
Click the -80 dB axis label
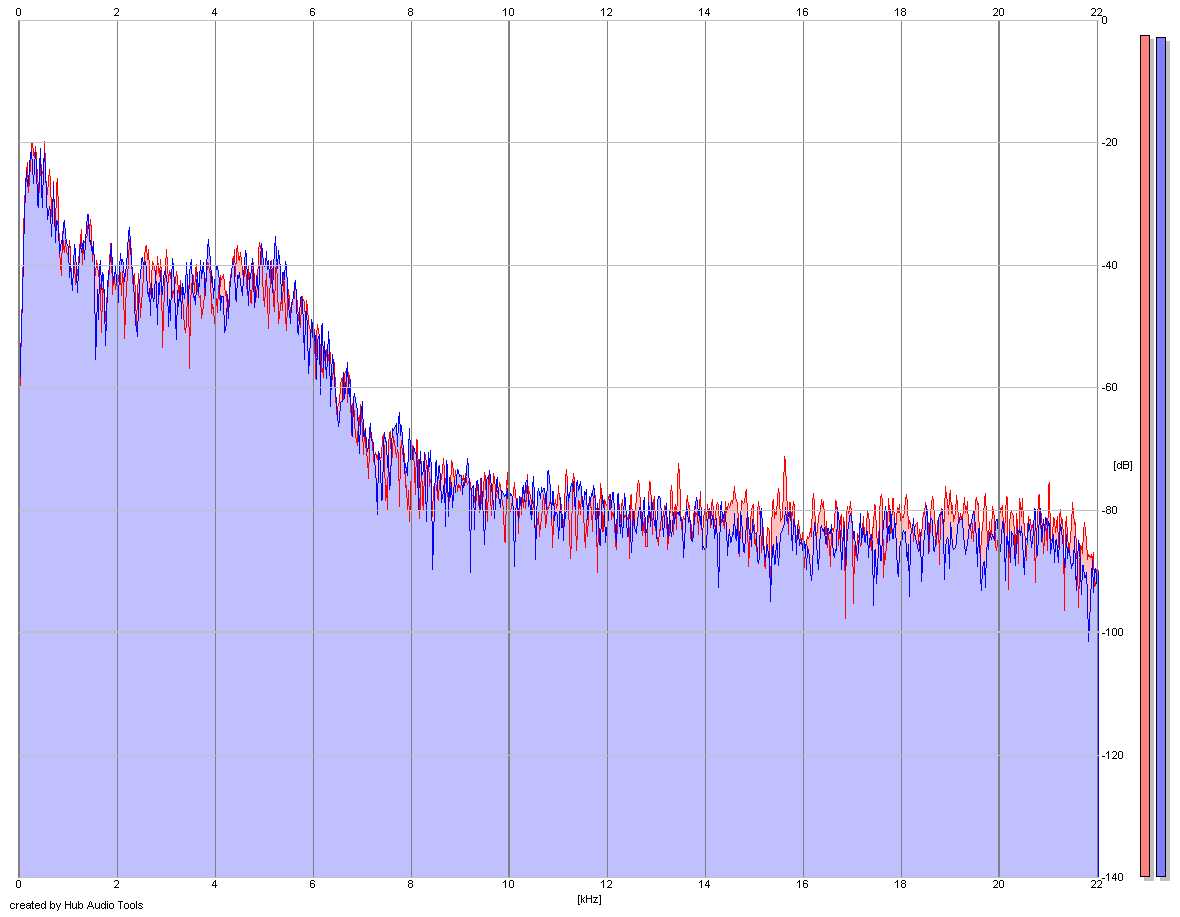point(1110,510)
